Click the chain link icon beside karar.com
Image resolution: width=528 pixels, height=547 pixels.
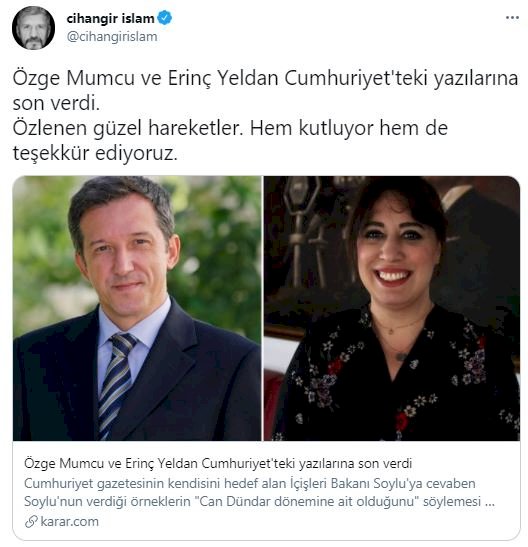31,522
